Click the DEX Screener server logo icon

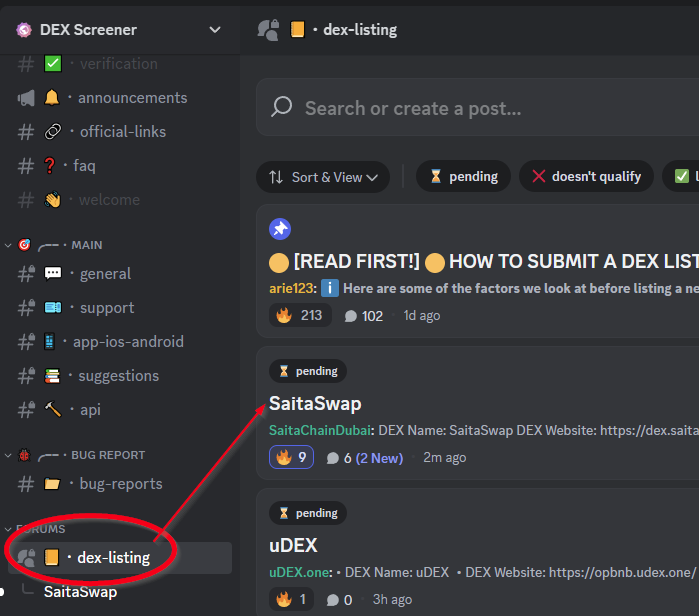click(x=24, y=30)
